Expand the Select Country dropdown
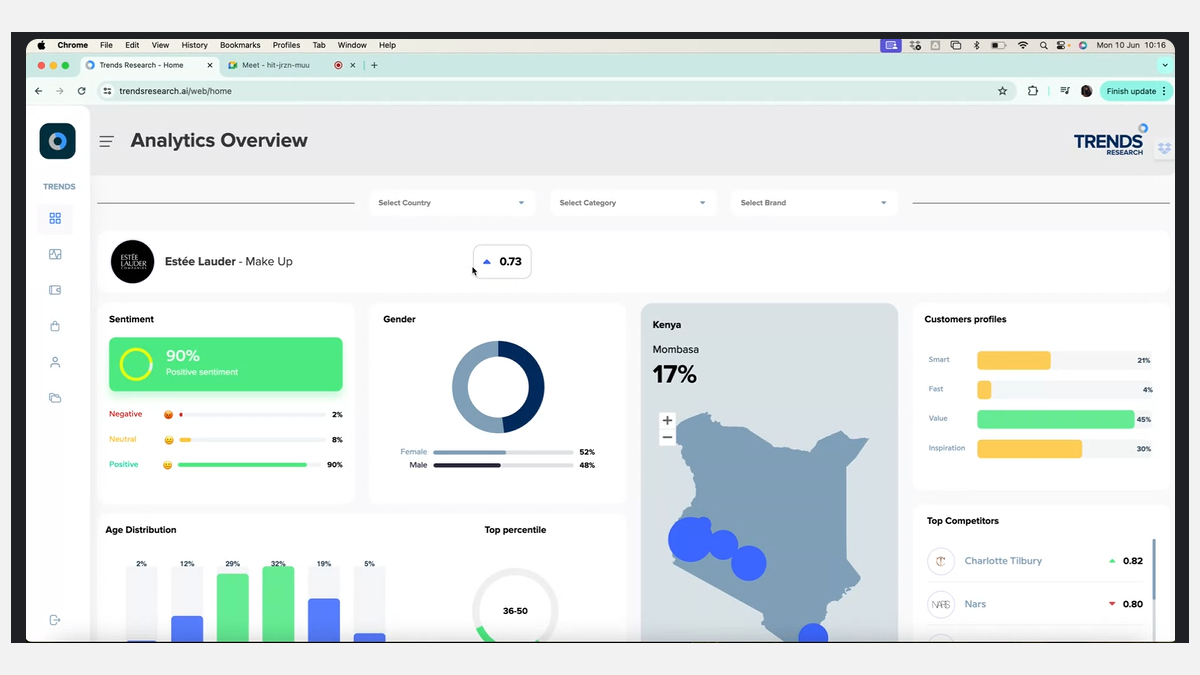1200x675 pixels. [x=451, y=203]
